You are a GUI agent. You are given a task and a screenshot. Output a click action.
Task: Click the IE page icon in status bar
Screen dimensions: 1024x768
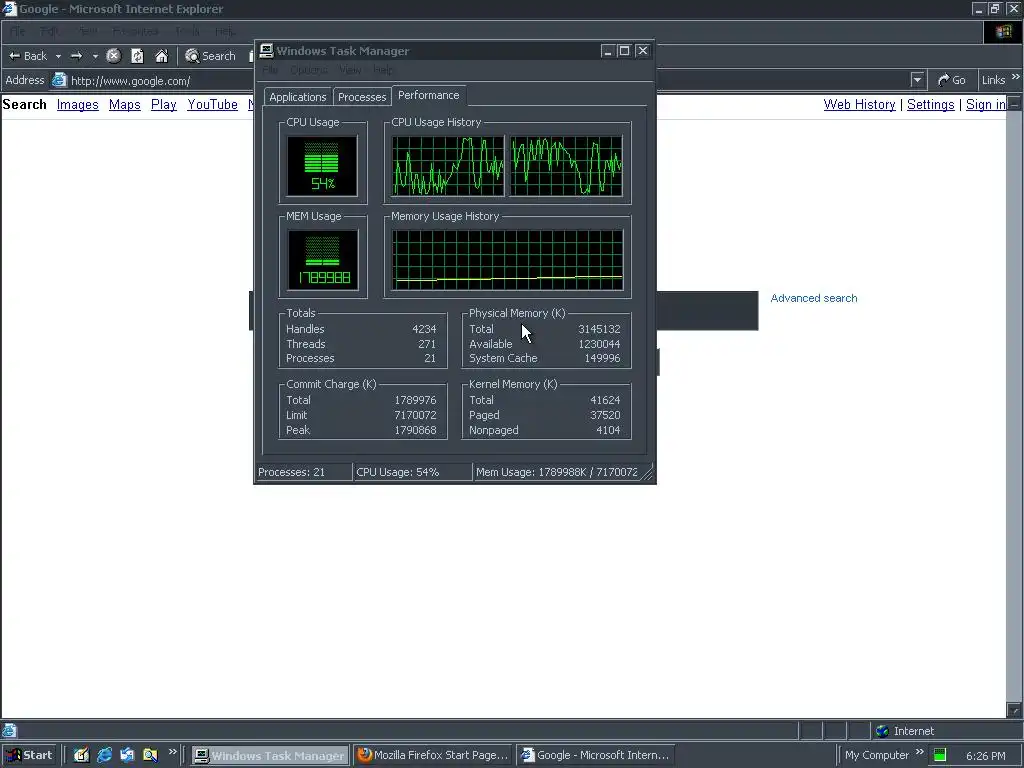pyautogui.click(x=9, y=731)
